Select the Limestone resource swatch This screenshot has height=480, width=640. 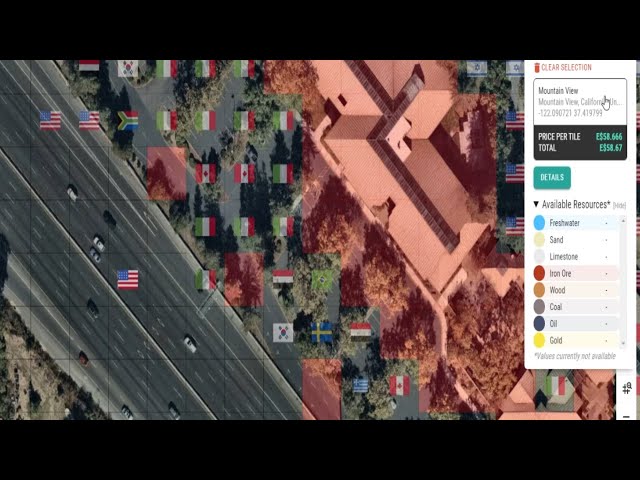(539, 256)
